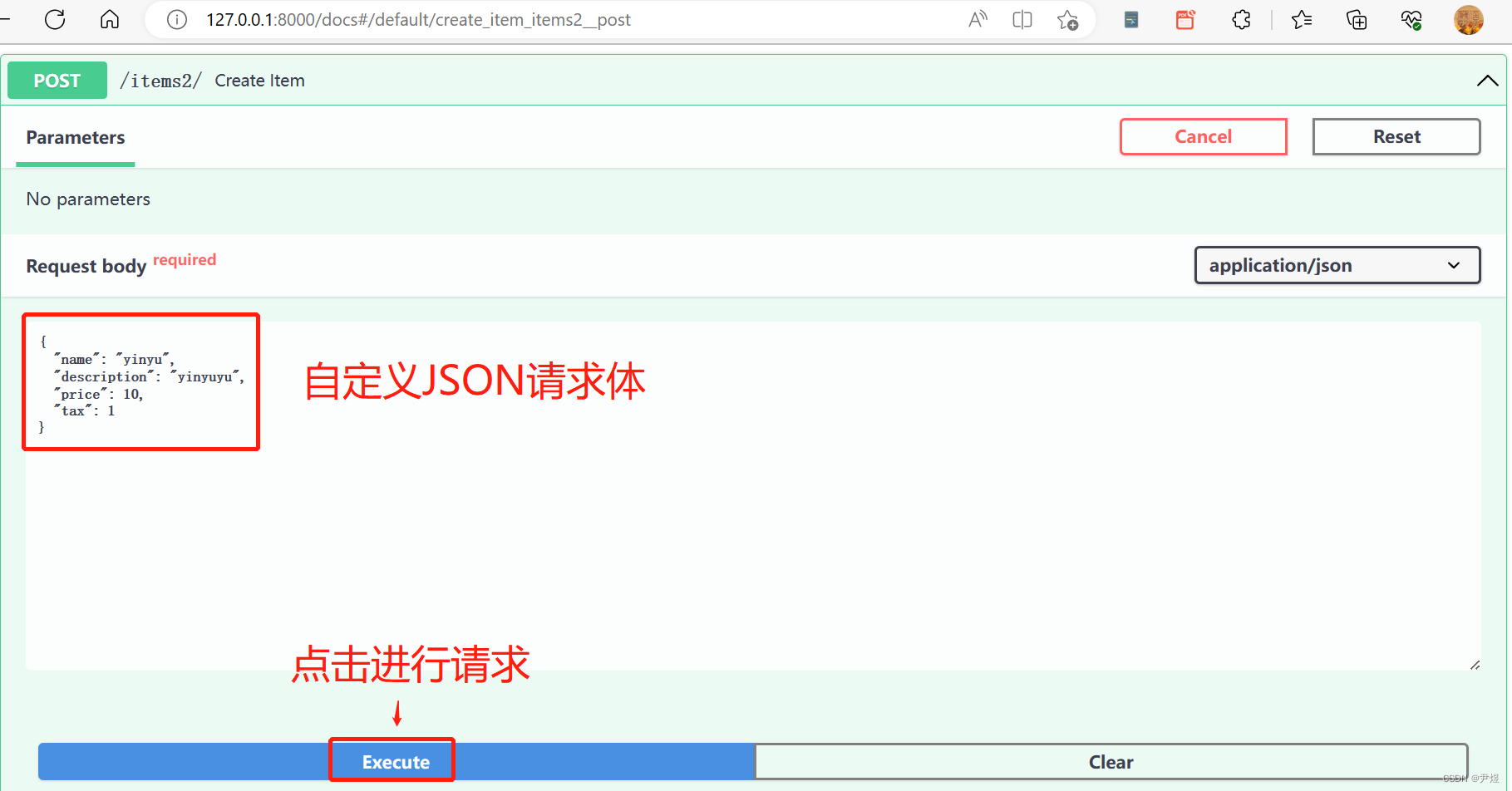The image size is (1512, 791).
Task: Click the page info icon in address bar
Action: 176,19
